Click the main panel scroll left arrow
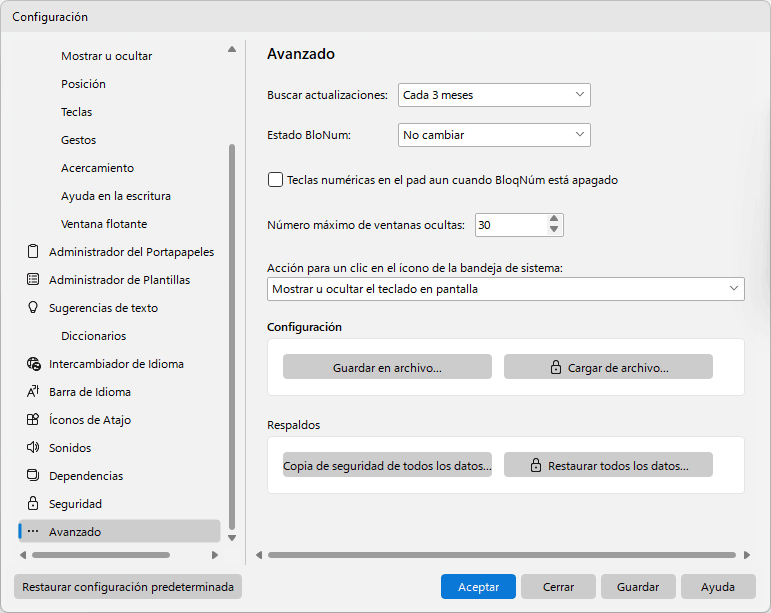 (259, 555)
